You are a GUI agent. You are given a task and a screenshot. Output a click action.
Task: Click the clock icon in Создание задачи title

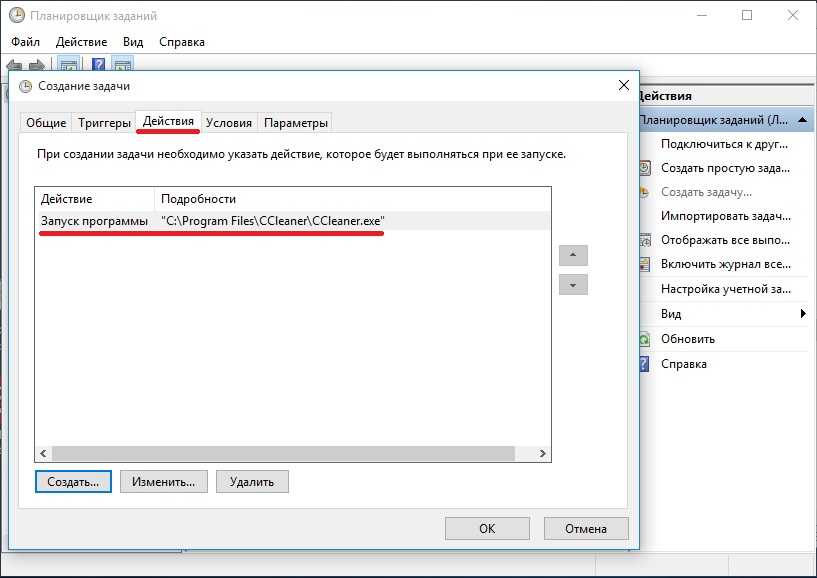pyautogui.click(x=26, y=86)
